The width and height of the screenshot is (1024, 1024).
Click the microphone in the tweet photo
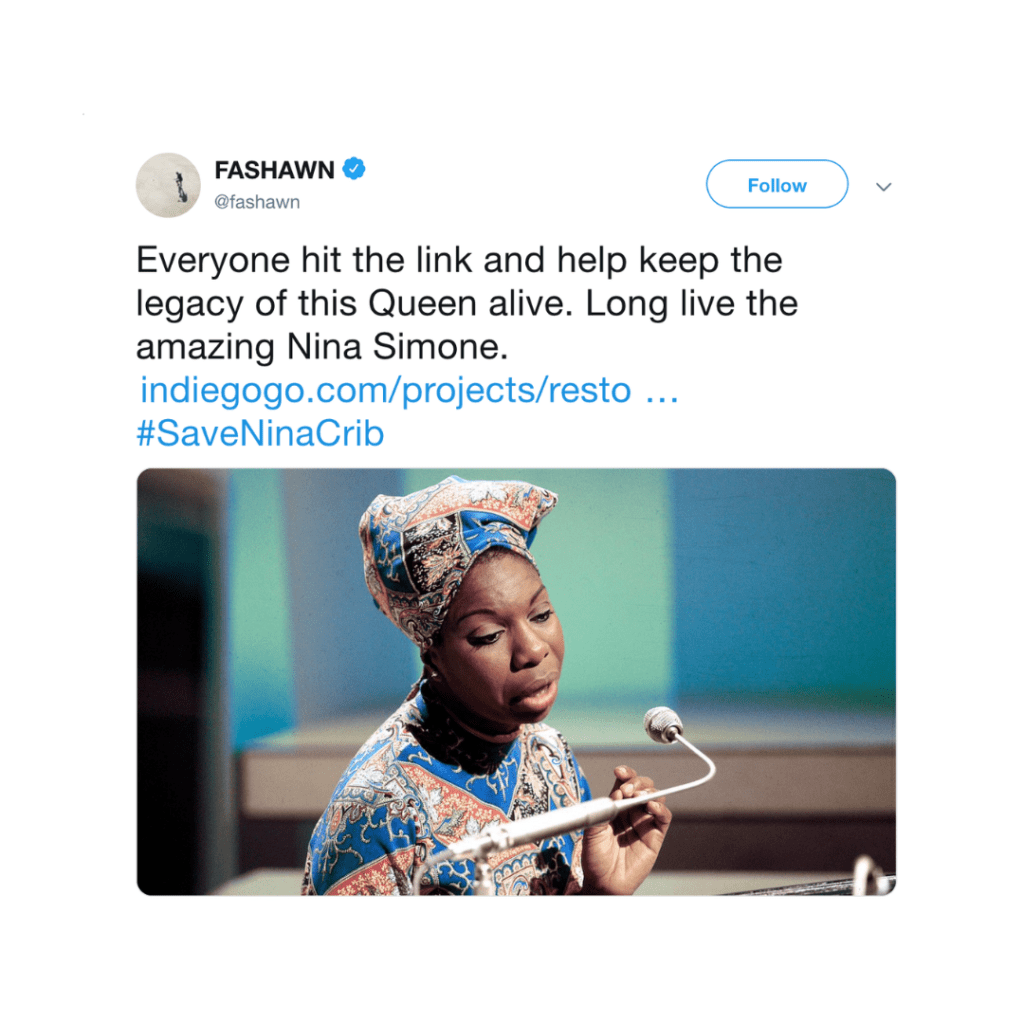[662, 724]
